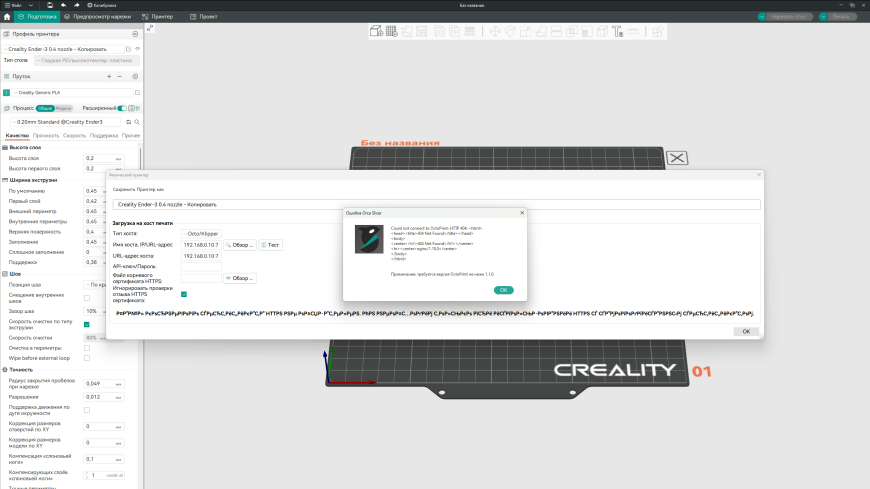The width and height of the screenshot is (870, 489).
Task: Select the Mesh boolean tool icon
Action: click(571, 32)
